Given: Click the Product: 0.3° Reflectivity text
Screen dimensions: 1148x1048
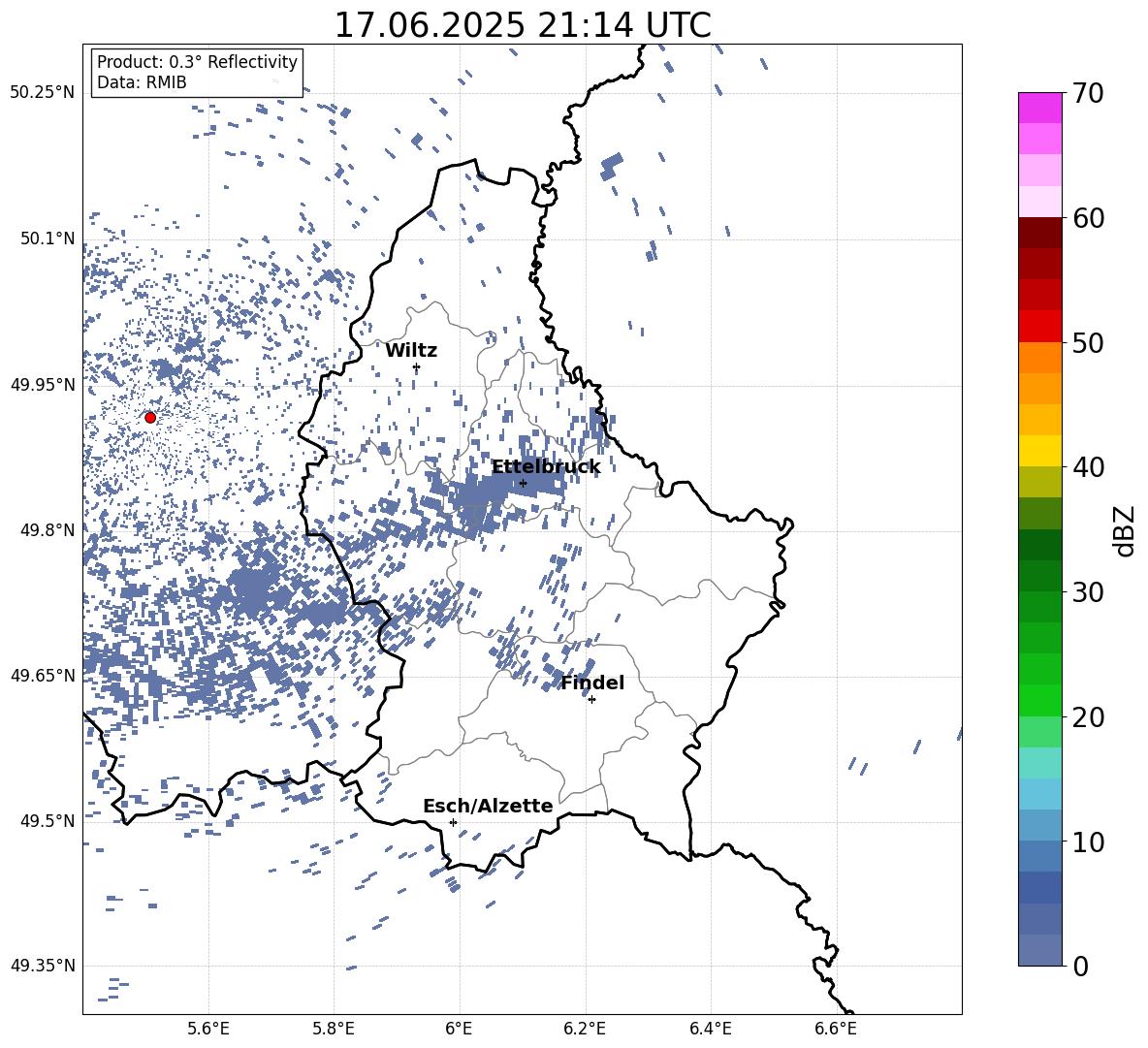Looking at the screenshot, I should click(197, 62).
